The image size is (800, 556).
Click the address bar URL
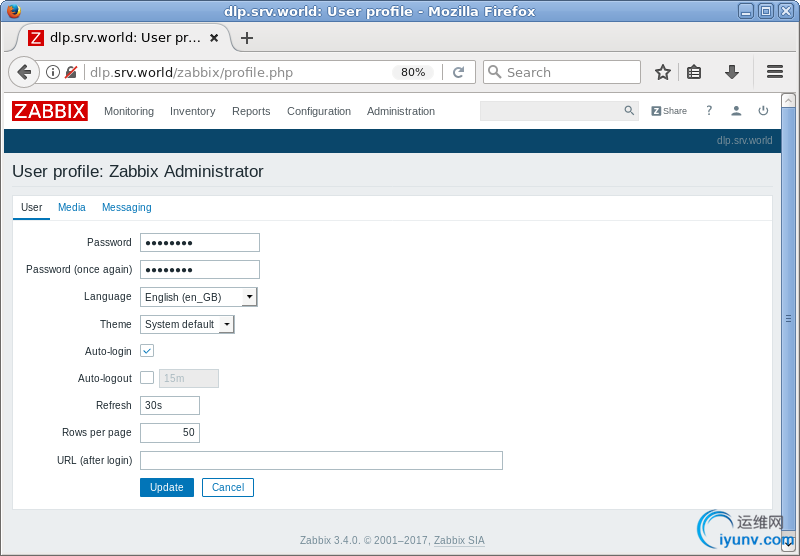pos(191,72)
